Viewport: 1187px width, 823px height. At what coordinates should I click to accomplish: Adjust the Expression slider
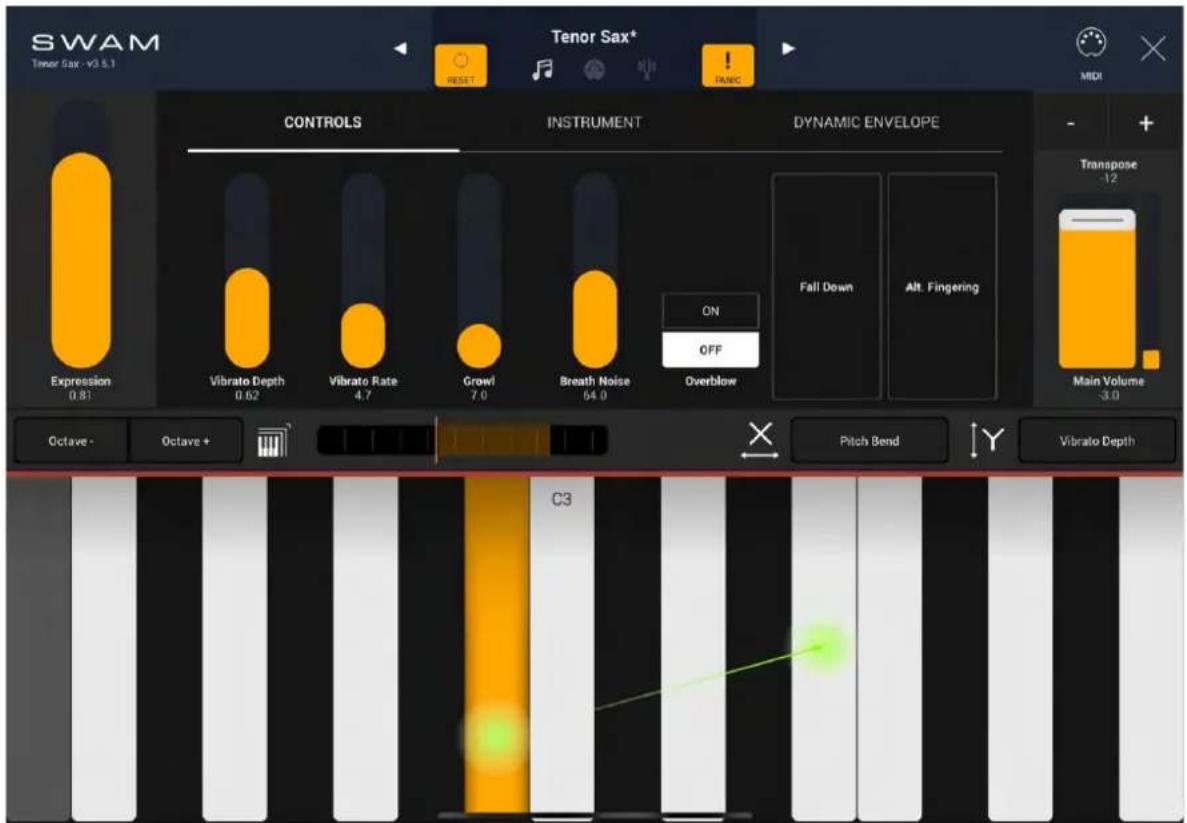click(81, 235)
